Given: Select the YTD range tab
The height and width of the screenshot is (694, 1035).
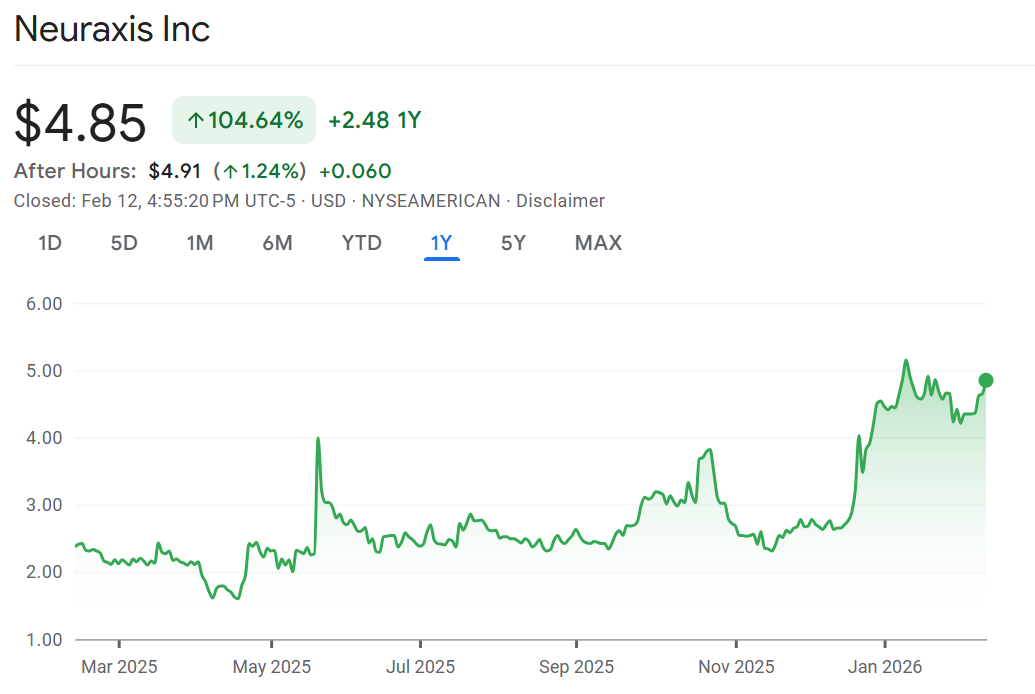Looking at the screenshot, I should point(361,243).
